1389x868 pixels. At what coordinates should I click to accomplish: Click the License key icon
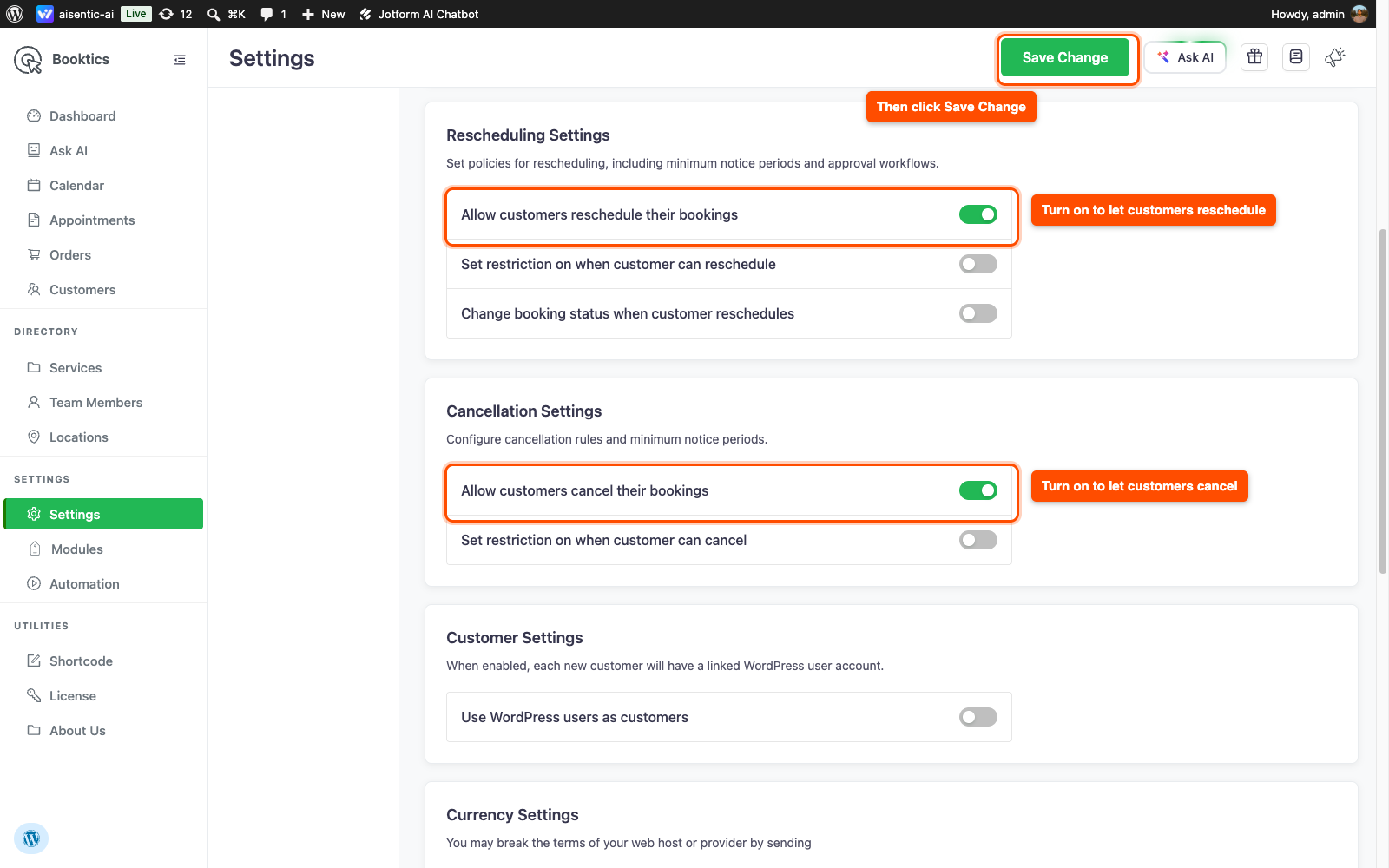pyautogui.click(x=34, y=696)
